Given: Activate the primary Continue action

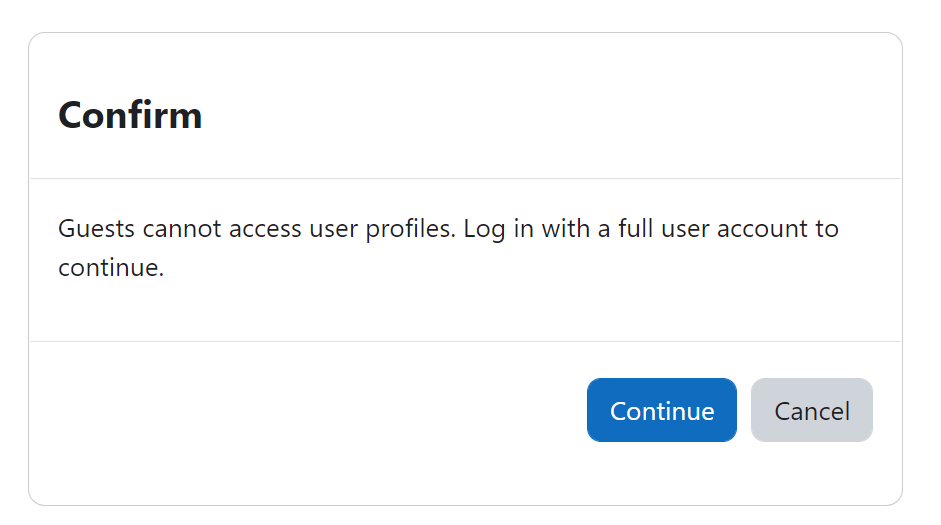Looking at the screenshot, I should pyautogui.click(x=661, y=410).
